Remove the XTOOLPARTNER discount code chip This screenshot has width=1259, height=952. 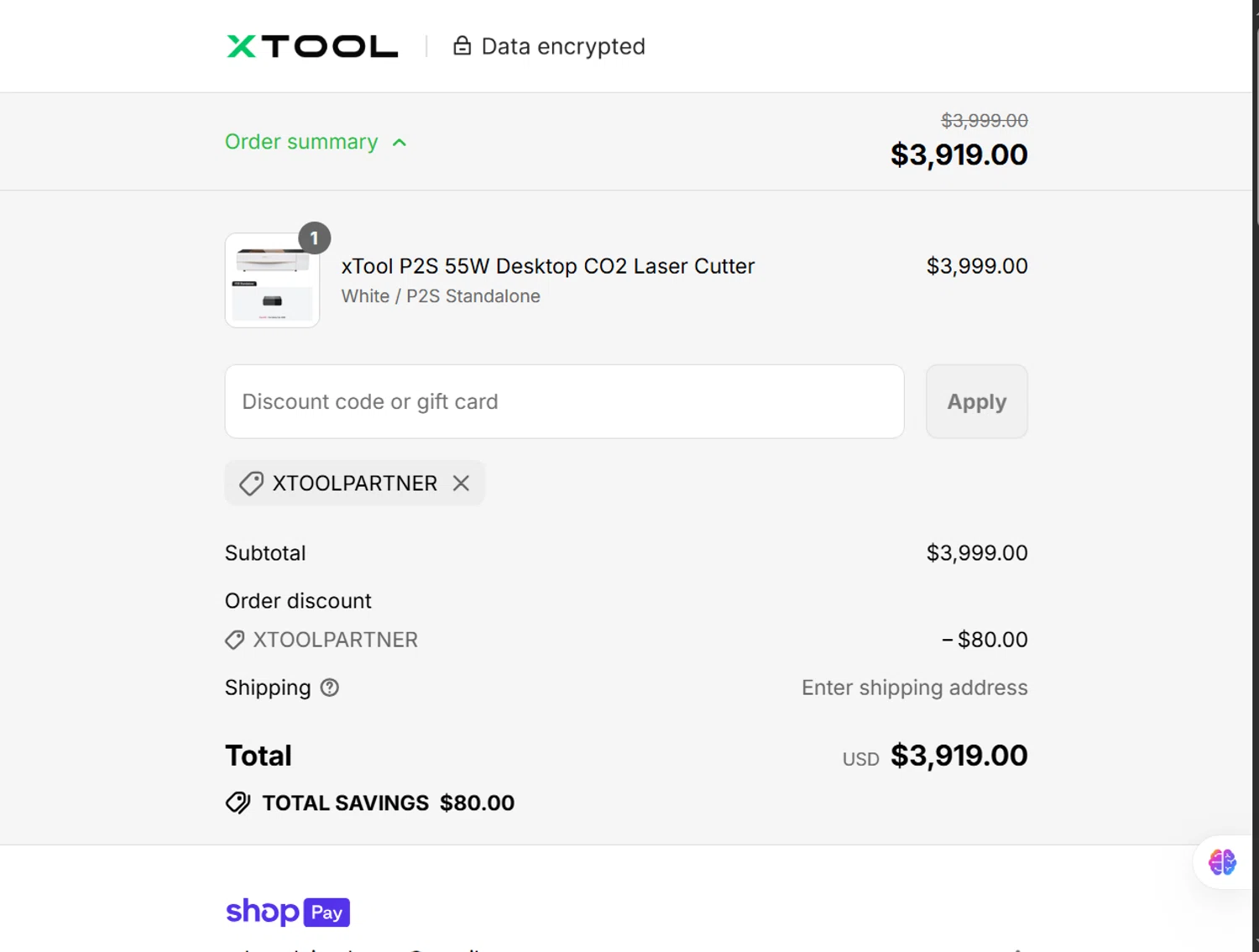coord(461,484)
